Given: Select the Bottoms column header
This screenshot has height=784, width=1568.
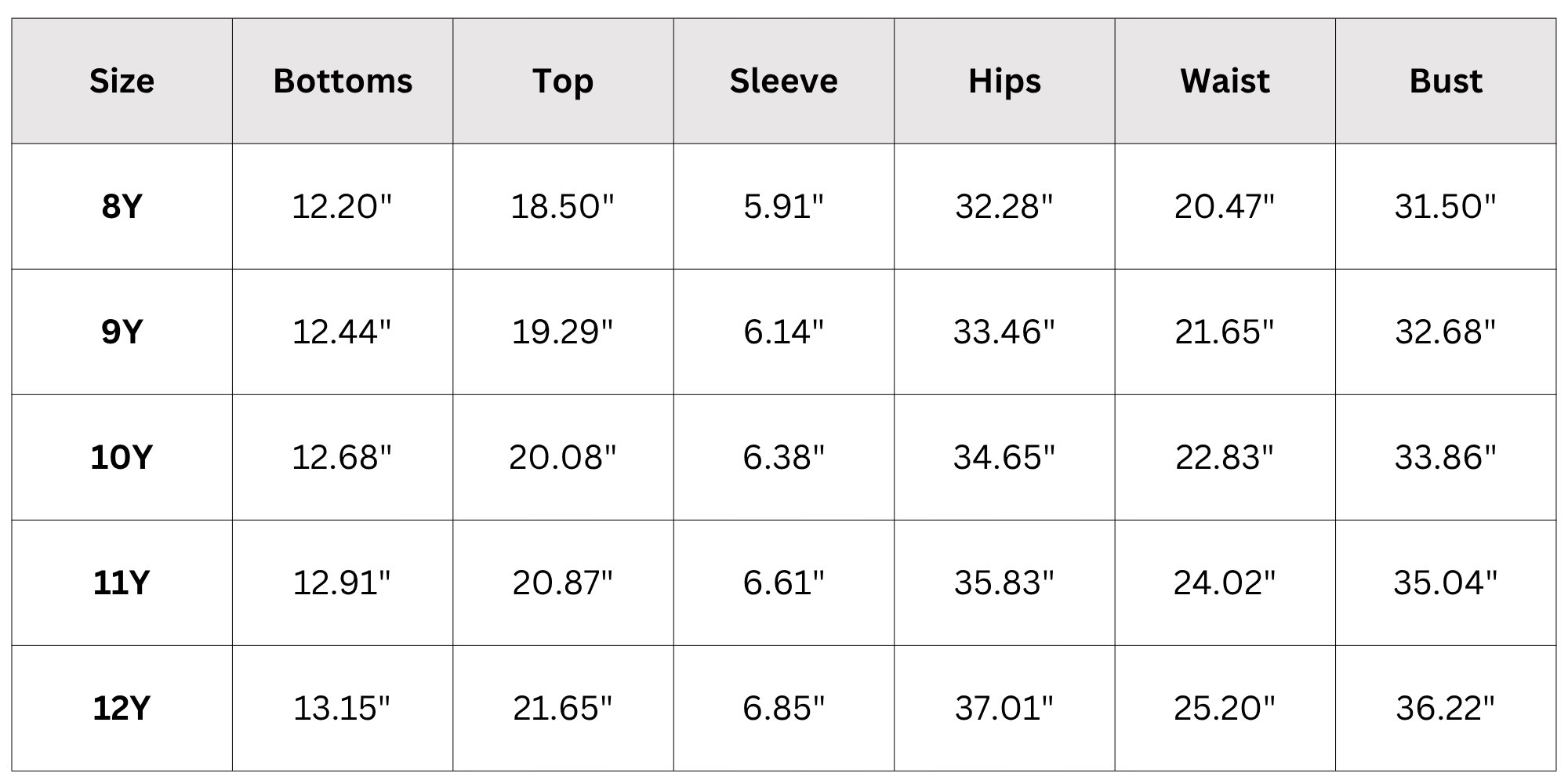Looking at the screenshot, I should tap(343, 81).
